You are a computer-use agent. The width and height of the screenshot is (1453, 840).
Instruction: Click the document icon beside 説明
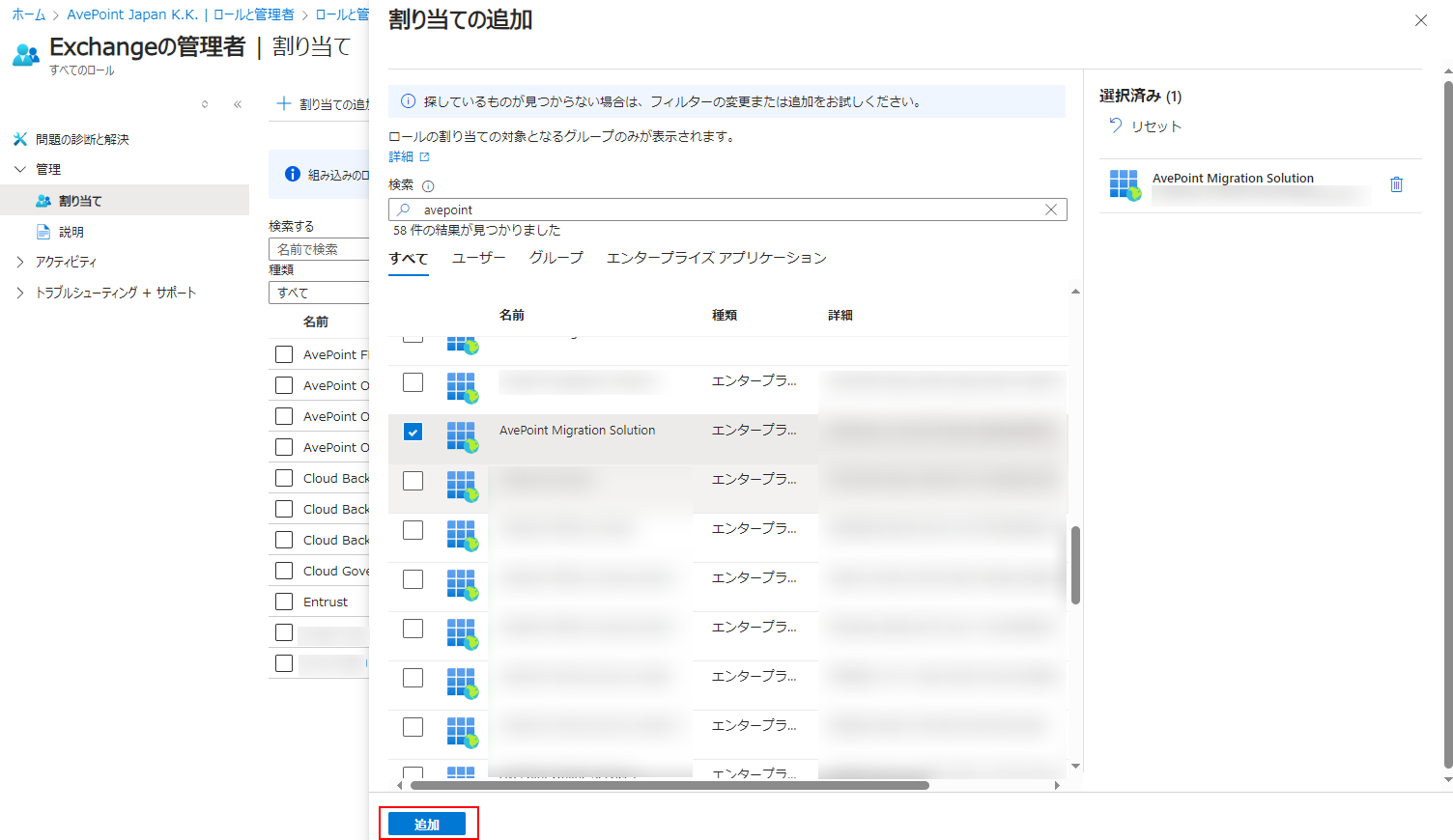coord(43,232)
